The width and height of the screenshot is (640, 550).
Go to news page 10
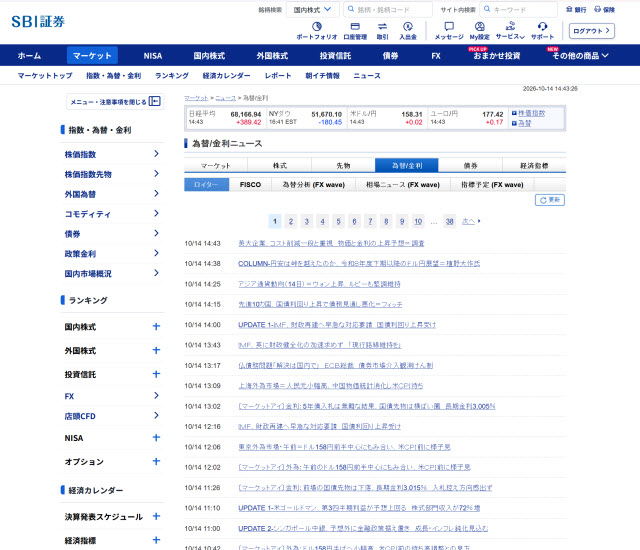[418, 221]
